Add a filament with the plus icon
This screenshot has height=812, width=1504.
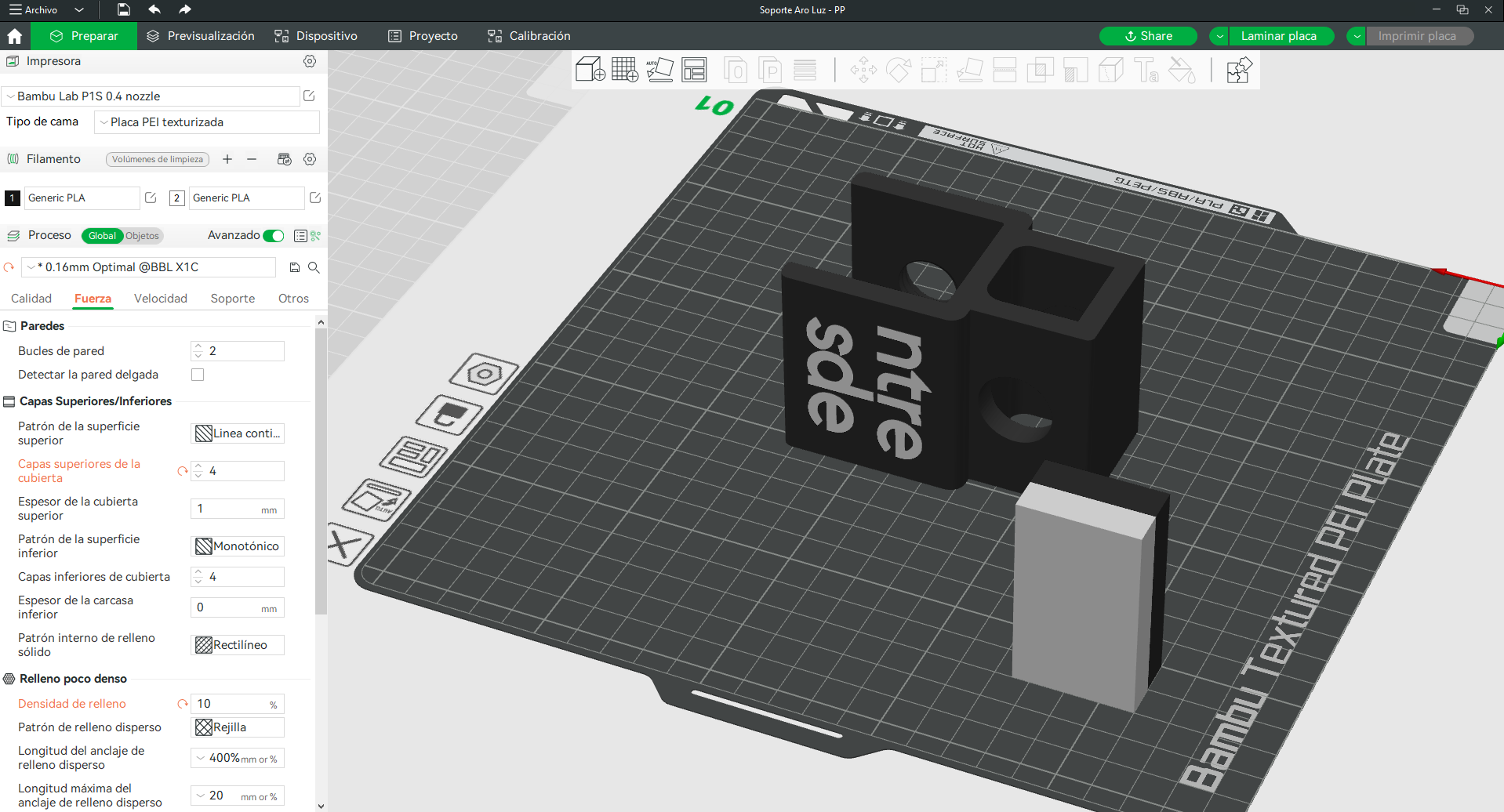(227, 159)
